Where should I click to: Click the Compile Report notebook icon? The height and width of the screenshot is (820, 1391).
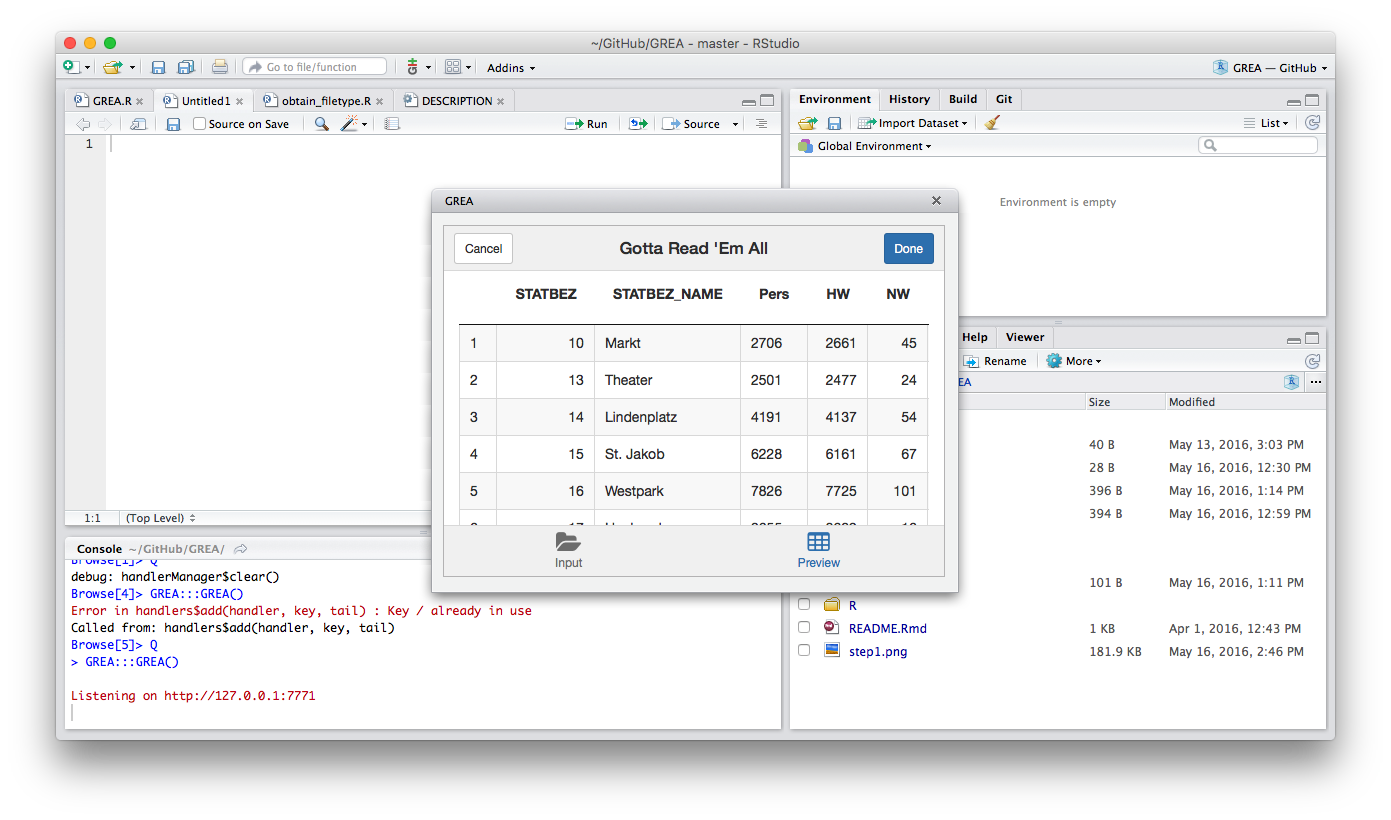392,124
